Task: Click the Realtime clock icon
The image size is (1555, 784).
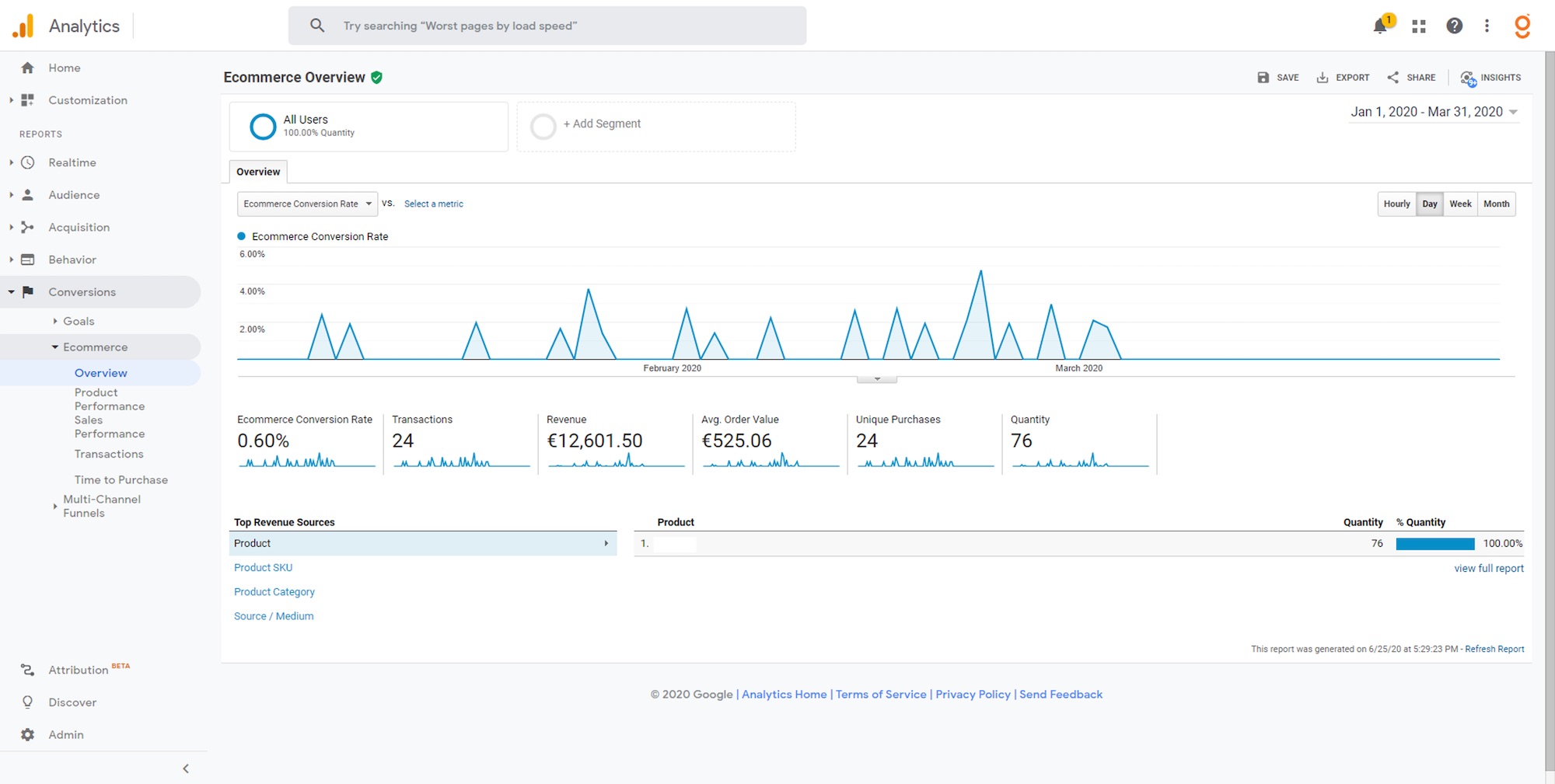Action: pyautogui.click(x=28, y=162)
